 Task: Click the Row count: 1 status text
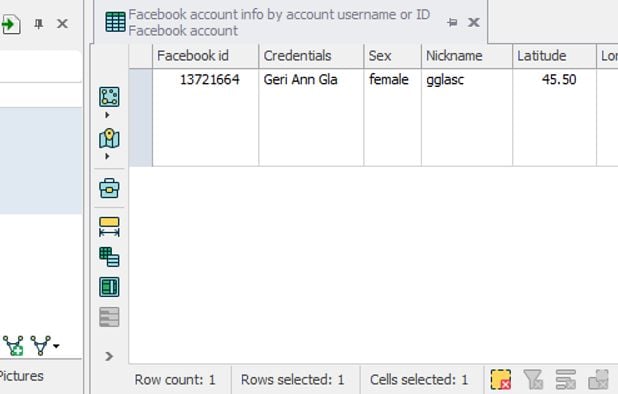click(x=175, y=379)
